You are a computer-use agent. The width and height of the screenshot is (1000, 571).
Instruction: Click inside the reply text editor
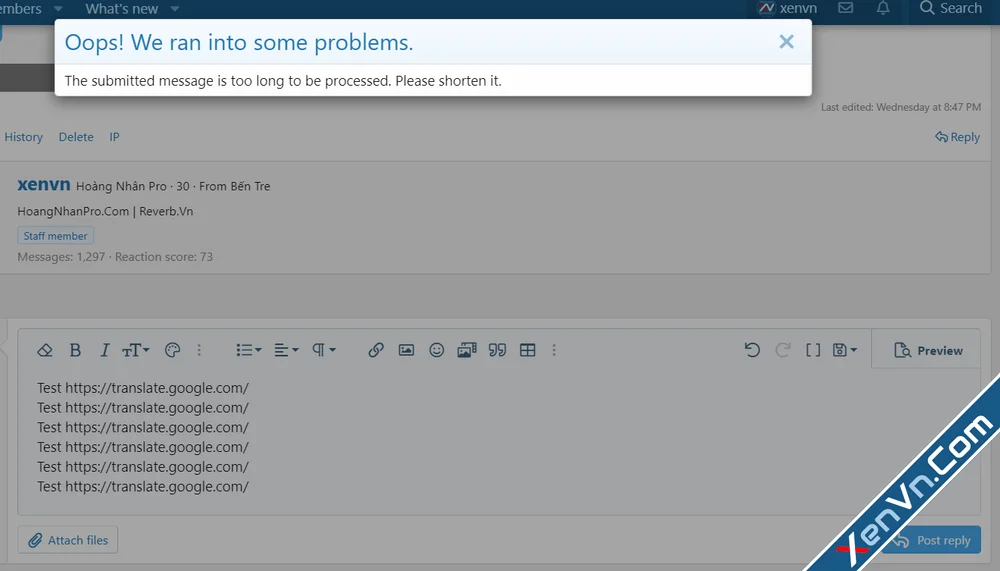coord(497,440)
